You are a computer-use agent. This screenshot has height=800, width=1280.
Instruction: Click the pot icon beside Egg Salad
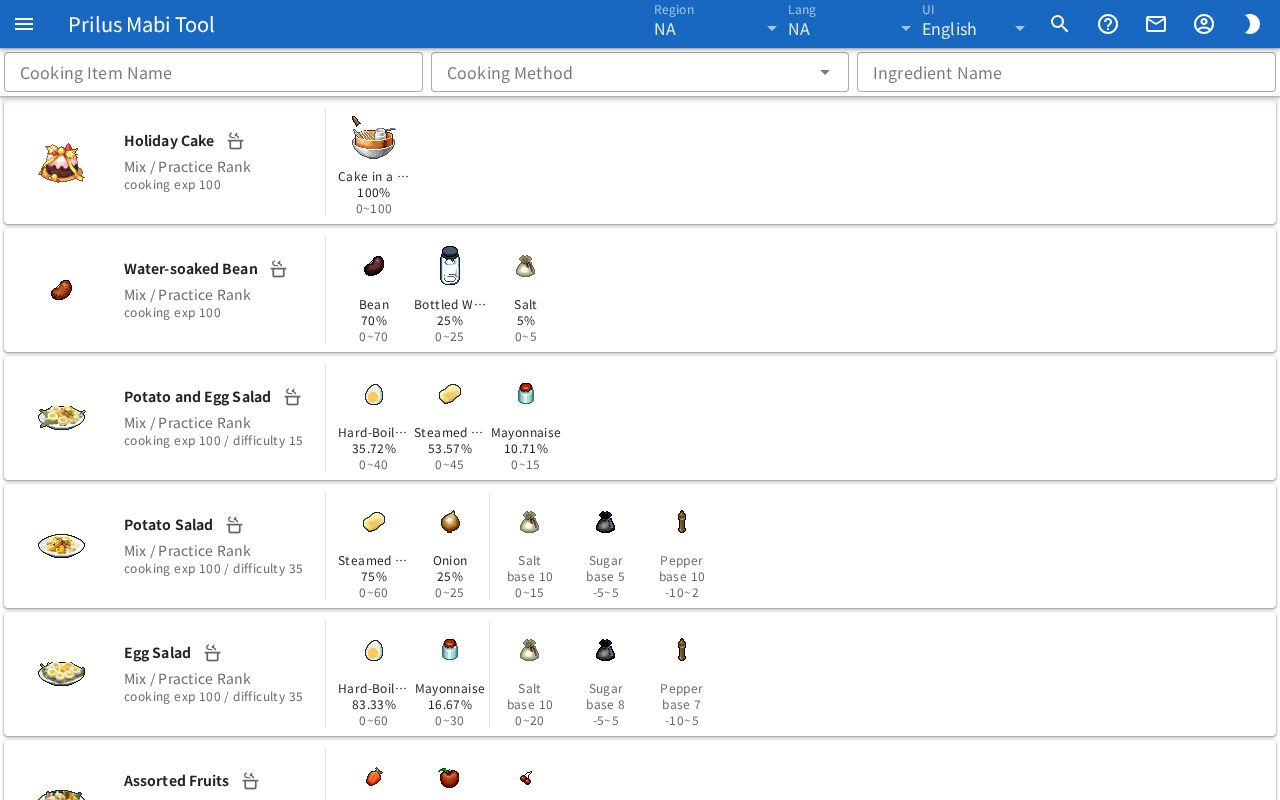213,653
